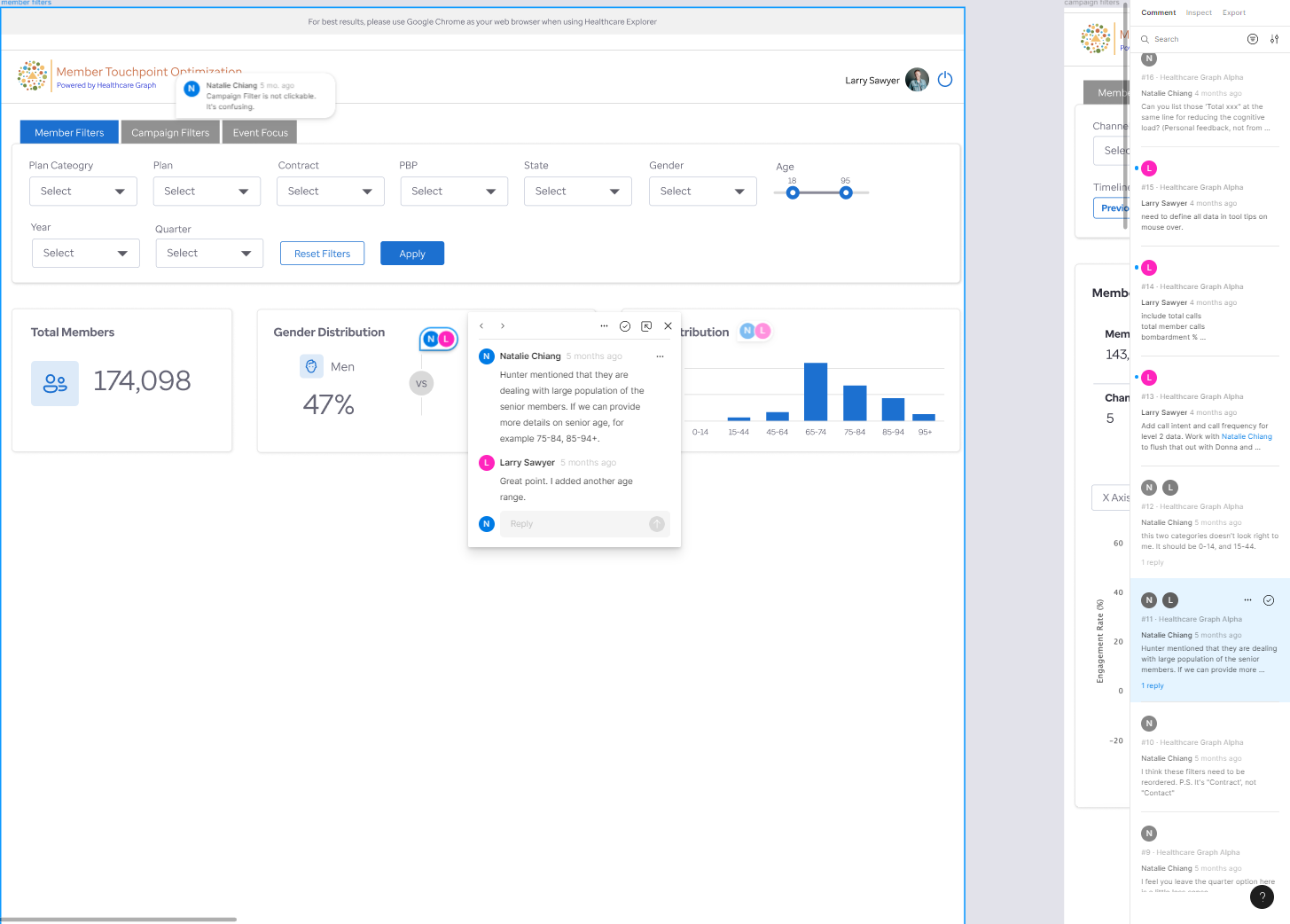Select the Member Filters tab
1290x924 pixels.
(x=69, y=132)
